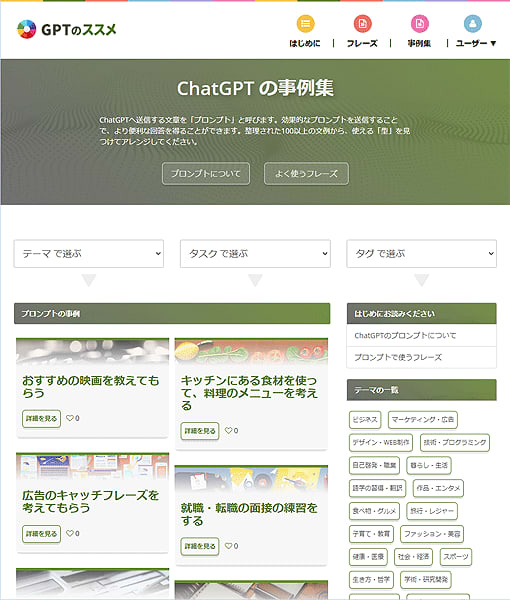Click 詳細を見る on the interview practice card
The width and height of the screenshot is (510, 600).
click(x=200, y=546)
